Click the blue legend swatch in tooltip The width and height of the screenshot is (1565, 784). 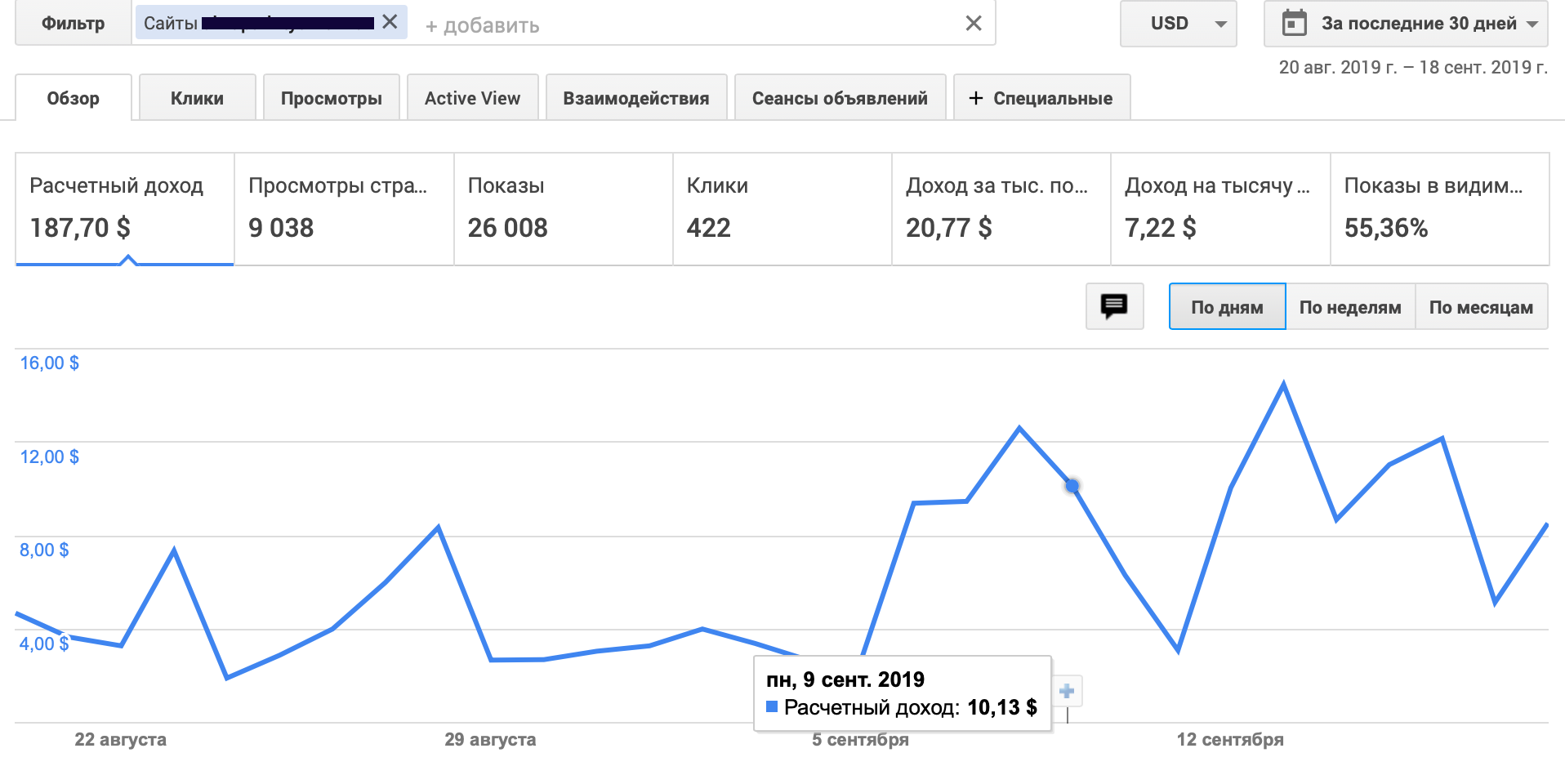(x=772, y=706)
